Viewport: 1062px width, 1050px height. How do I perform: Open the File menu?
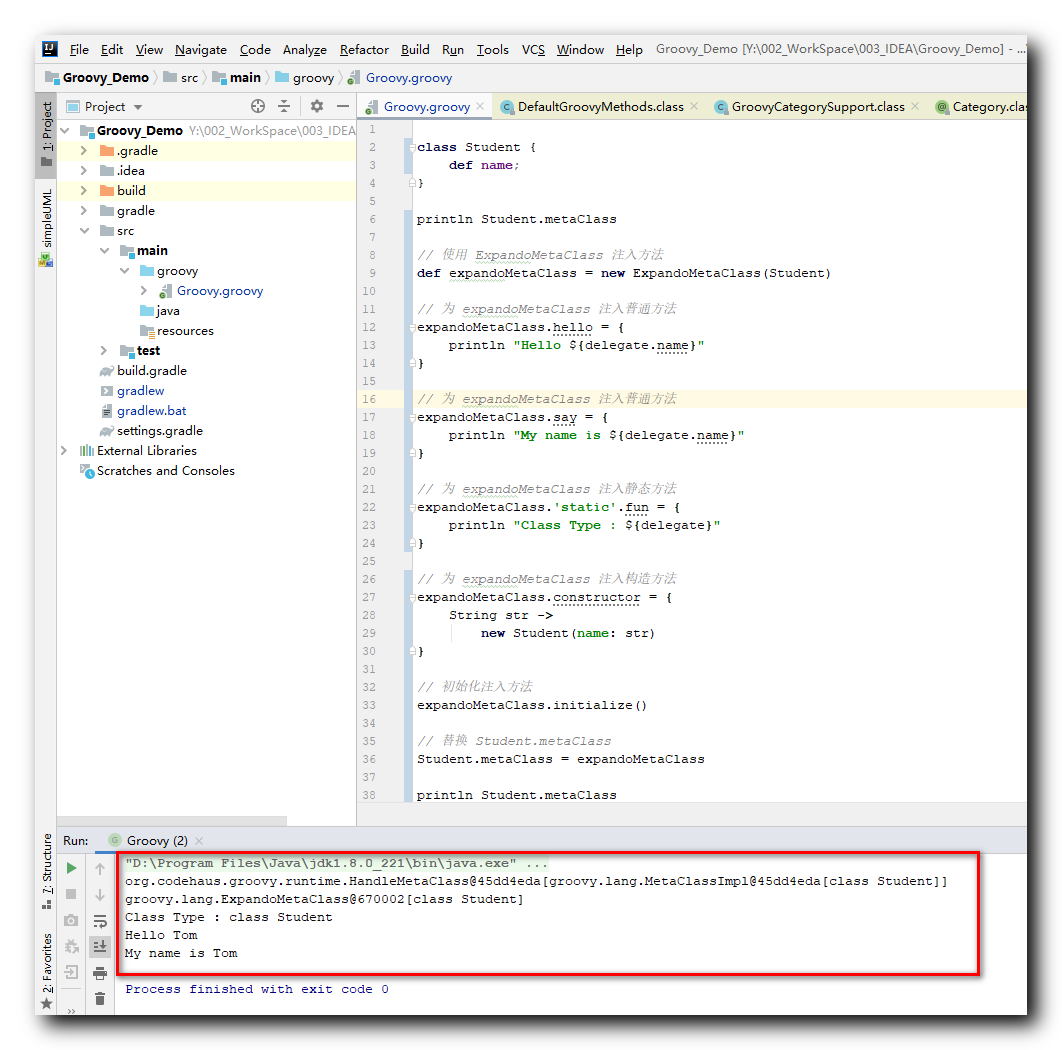[79, 49]
